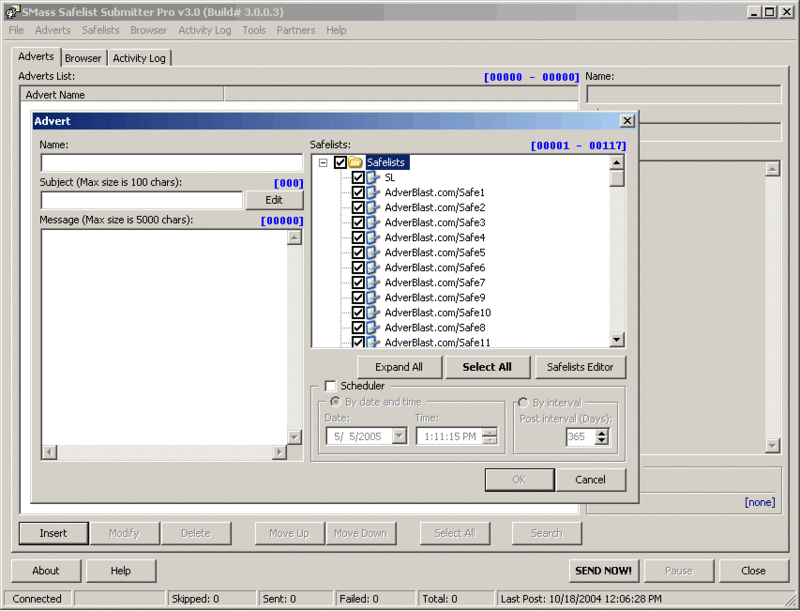Image resolution: width=800 pixels, height=611 pixels.
Task: Open the Adverts menu
Action: [53, 30]
